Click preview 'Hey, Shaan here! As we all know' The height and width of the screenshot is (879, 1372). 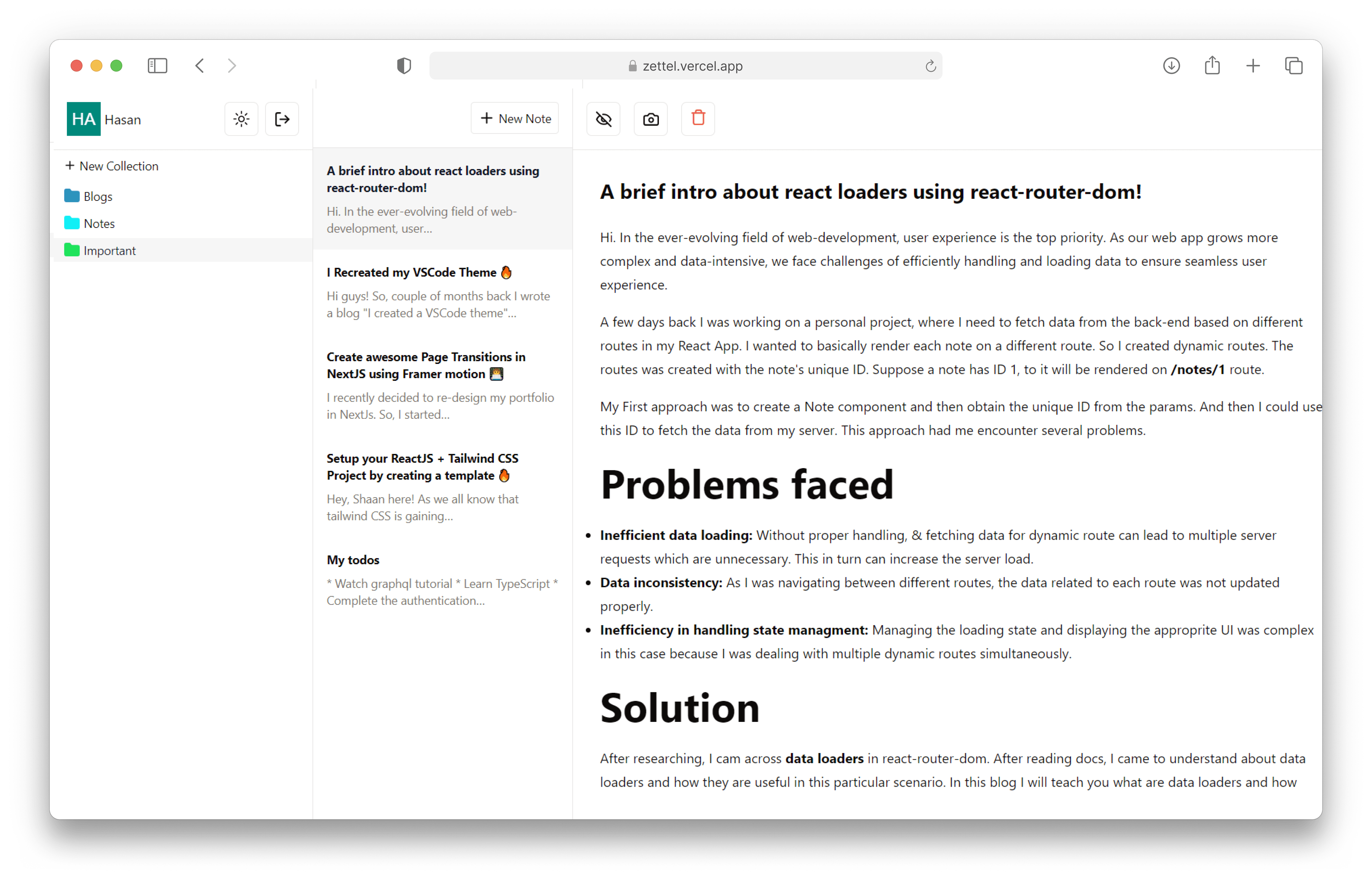(x=422, y=507)
